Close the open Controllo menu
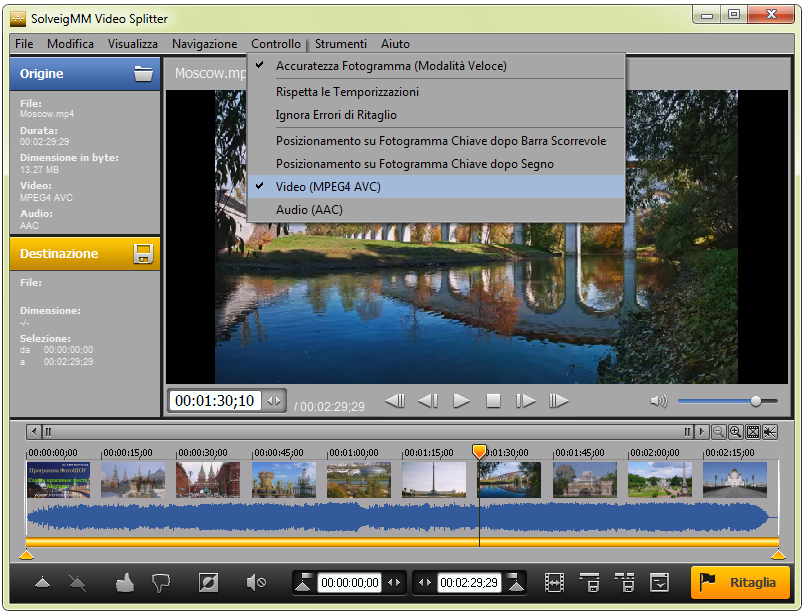 [276, 44]
